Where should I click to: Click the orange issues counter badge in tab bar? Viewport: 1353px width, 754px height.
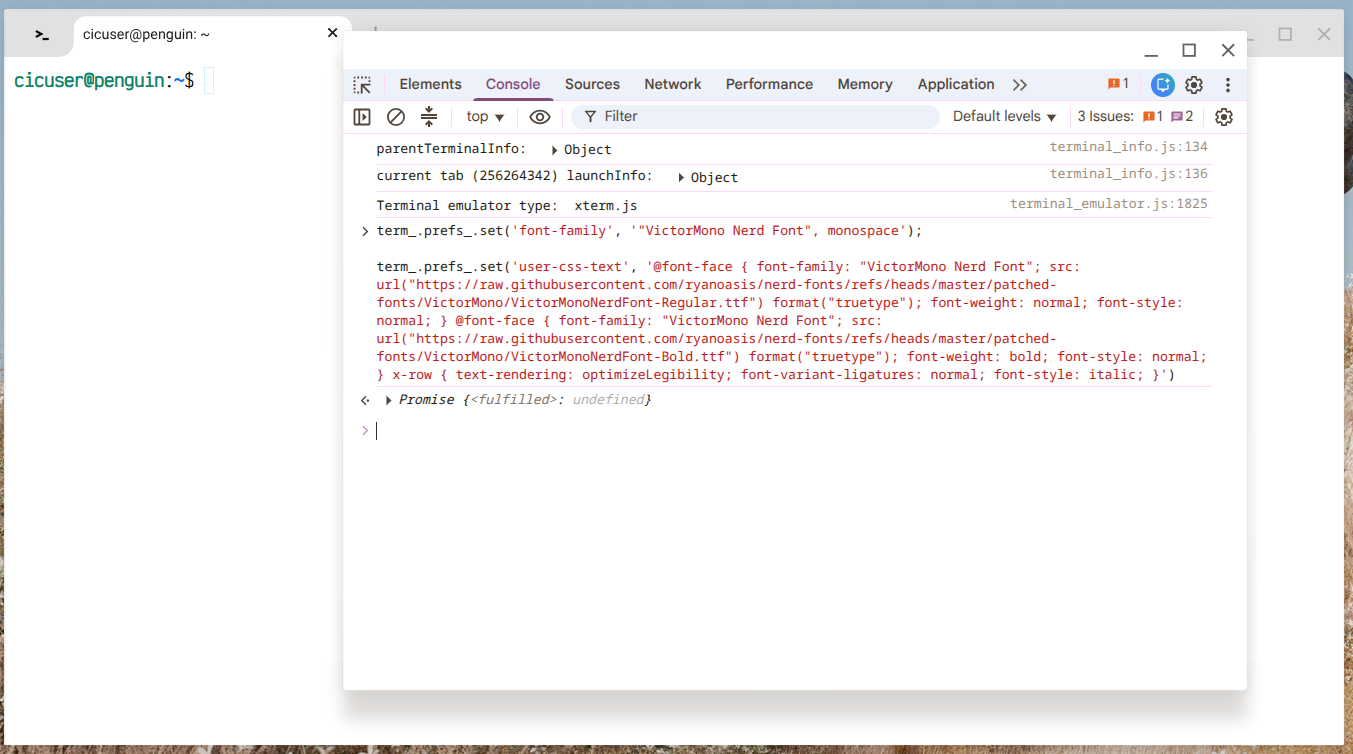(x=1118, y=85)
